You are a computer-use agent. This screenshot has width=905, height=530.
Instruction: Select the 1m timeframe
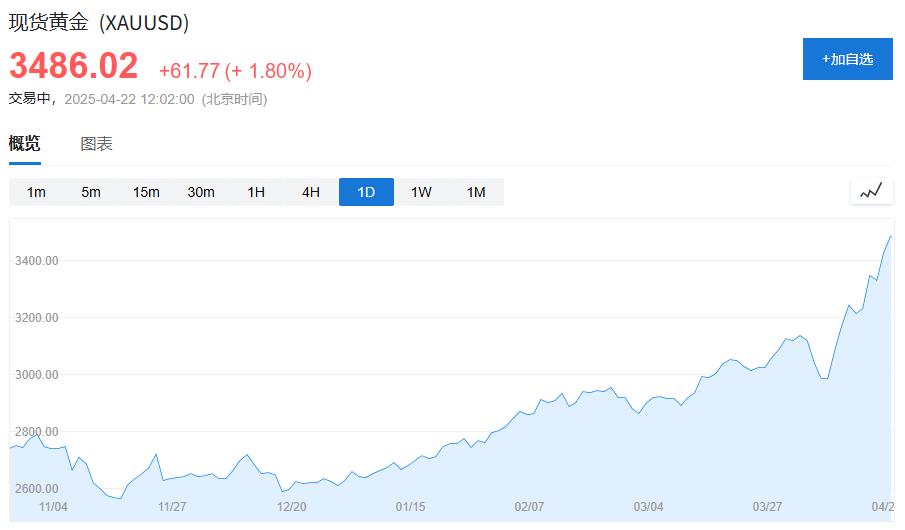pos(36,192)
